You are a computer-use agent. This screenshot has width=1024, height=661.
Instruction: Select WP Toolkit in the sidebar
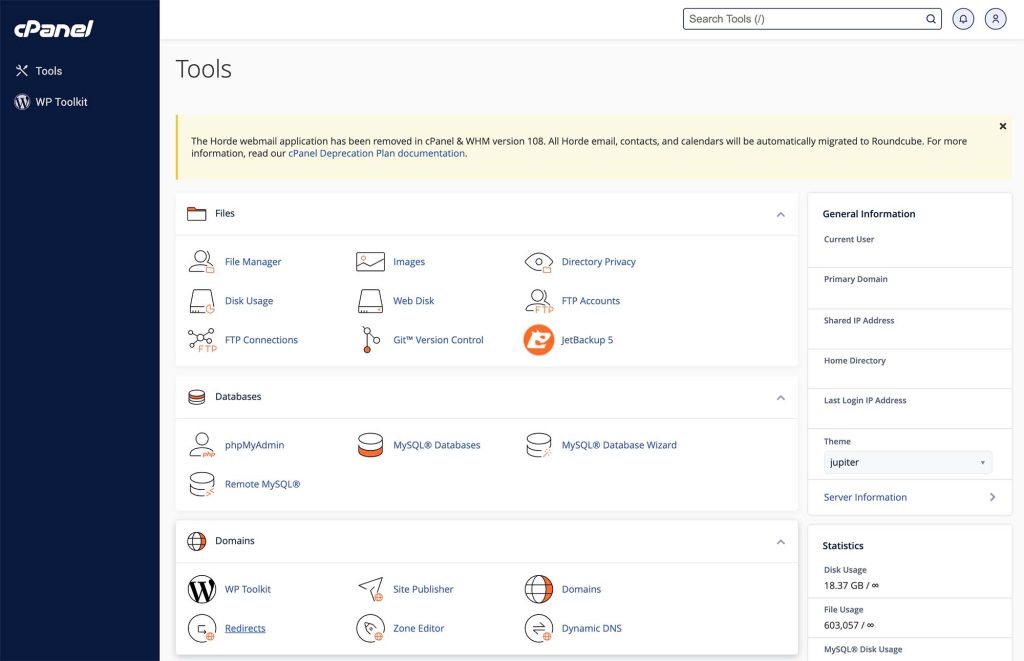click(x=61, y=102)
